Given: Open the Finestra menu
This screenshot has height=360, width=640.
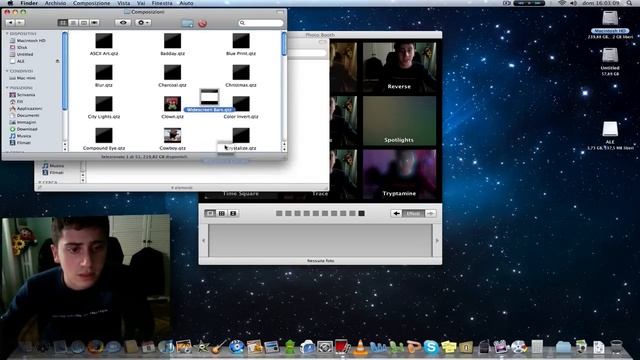Looking at the screenshot, I should (162, 3).
